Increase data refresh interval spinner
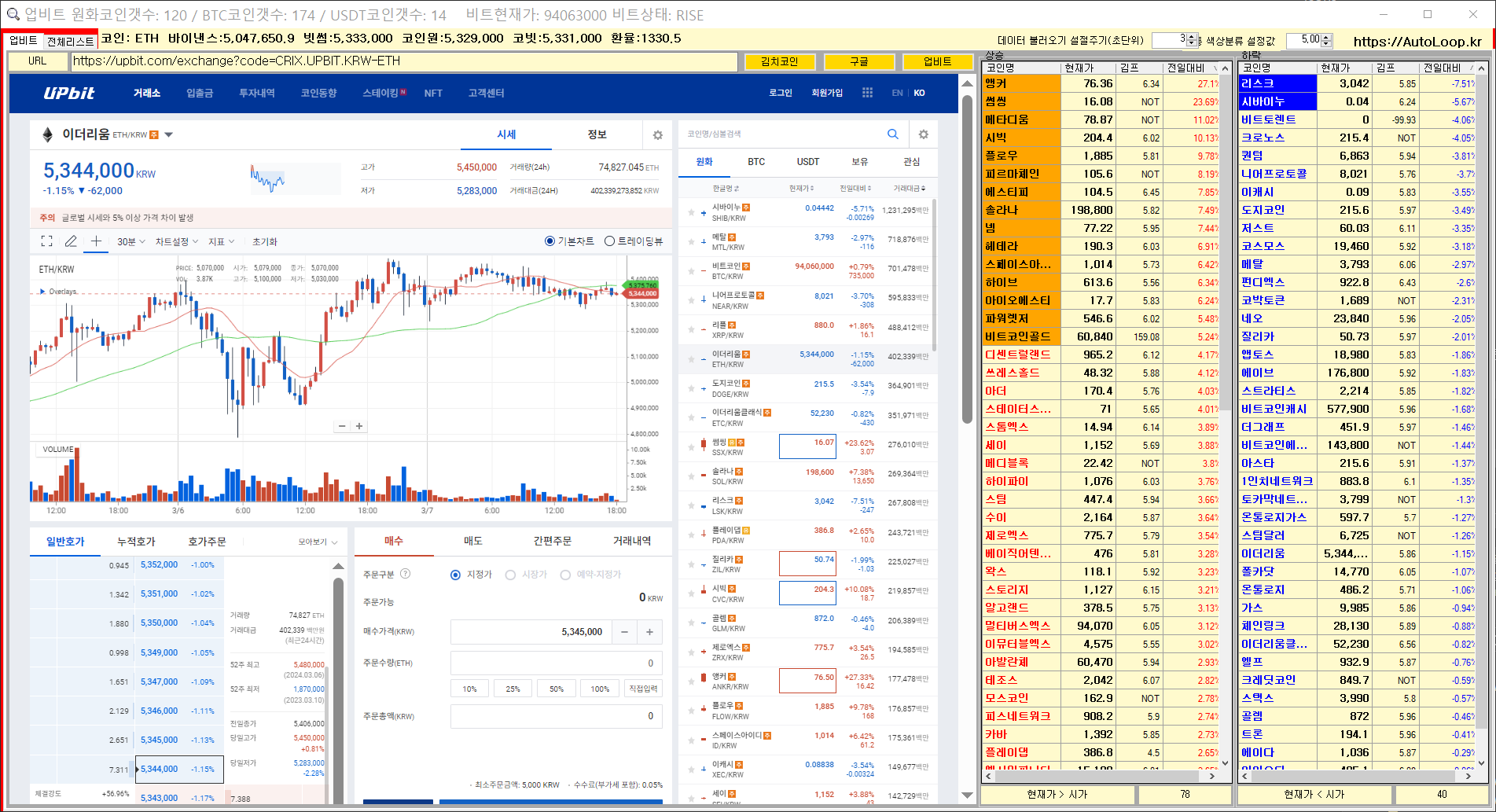The width and height of the screenshot is (1496, 812). pyautogui.click(x=1192, y=37)
